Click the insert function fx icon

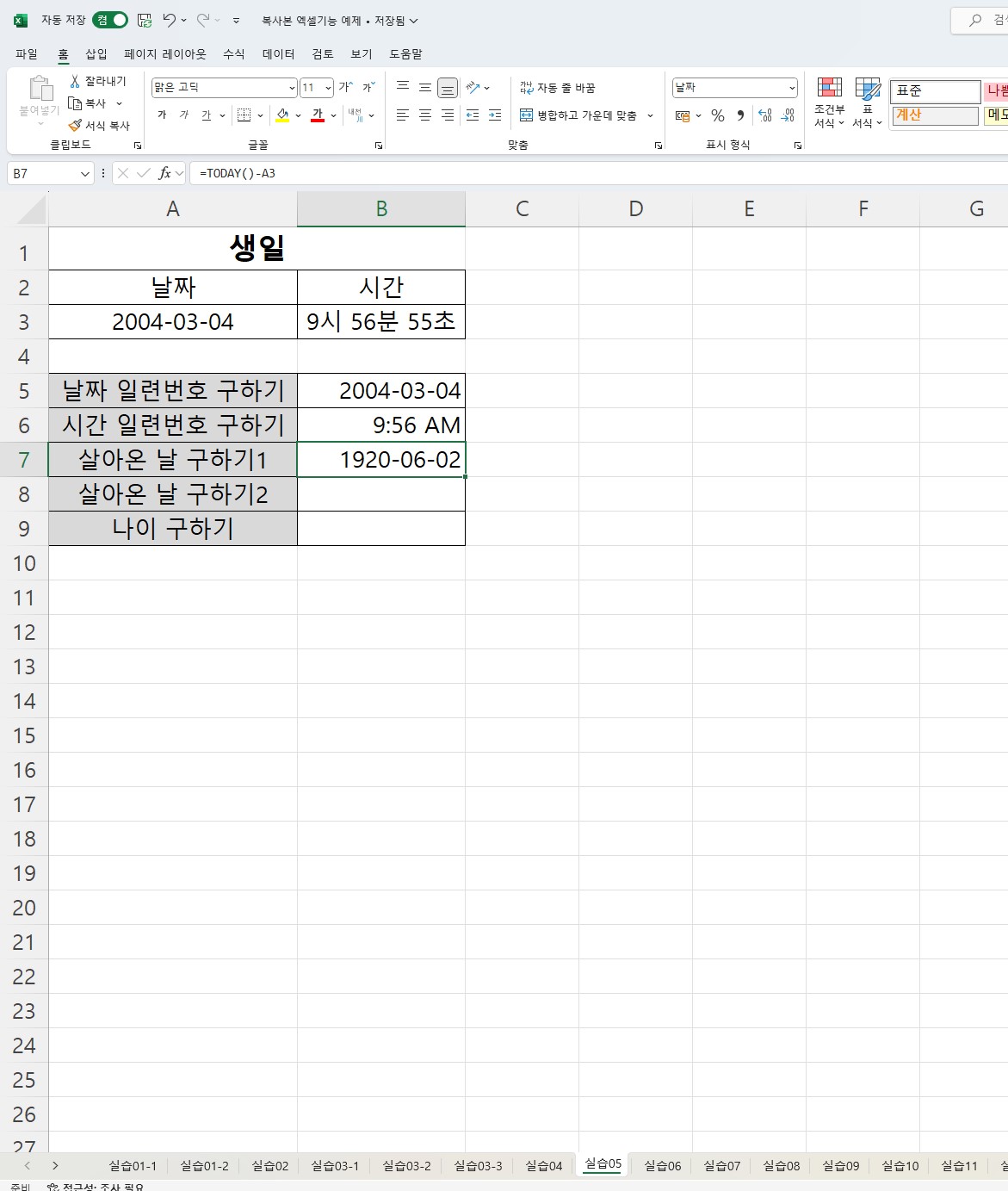pos(164,173)
